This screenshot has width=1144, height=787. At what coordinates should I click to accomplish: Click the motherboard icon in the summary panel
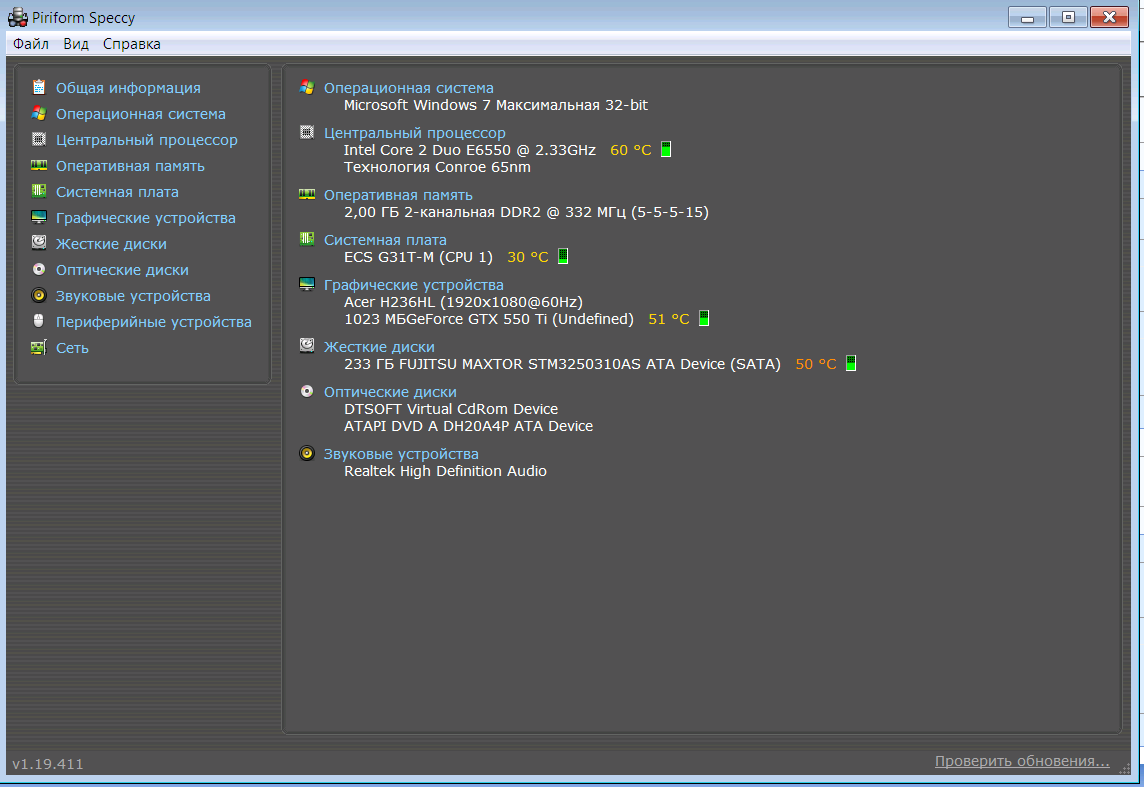[307, 239]
